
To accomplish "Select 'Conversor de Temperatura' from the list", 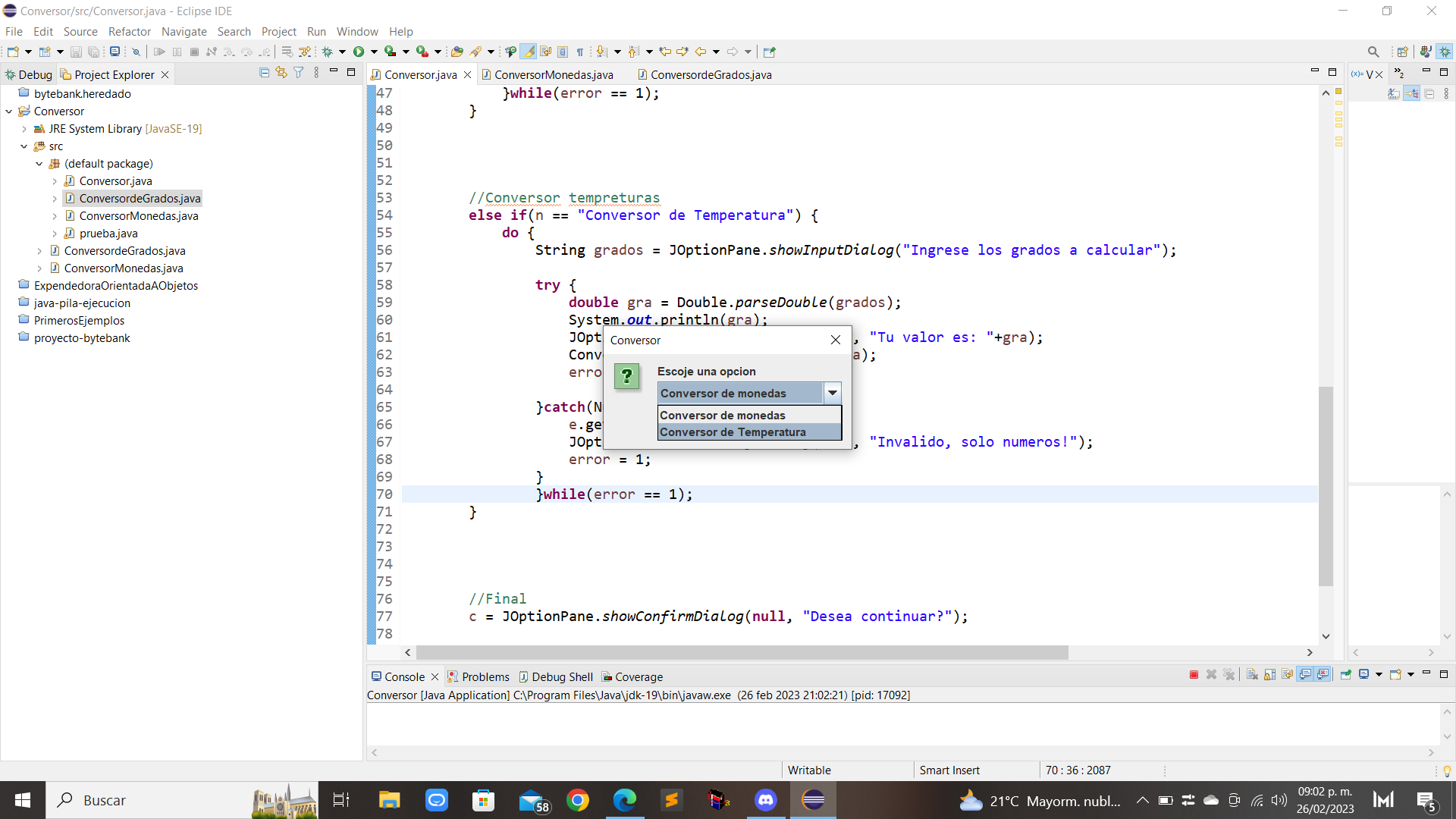I will [x=733, y=431].
